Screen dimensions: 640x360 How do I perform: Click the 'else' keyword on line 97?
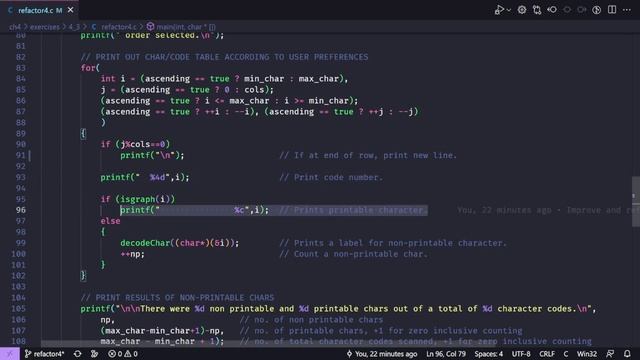(110, 221)
